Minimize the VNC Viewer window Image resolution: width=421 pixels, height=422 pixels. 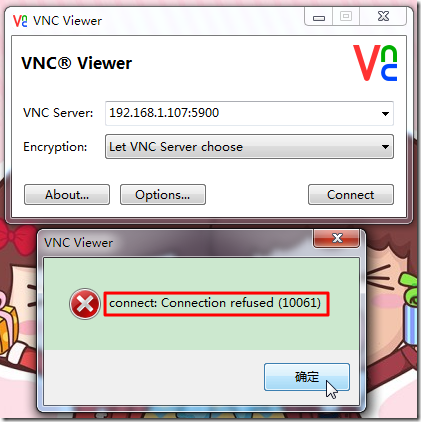(x=319, y=17)
